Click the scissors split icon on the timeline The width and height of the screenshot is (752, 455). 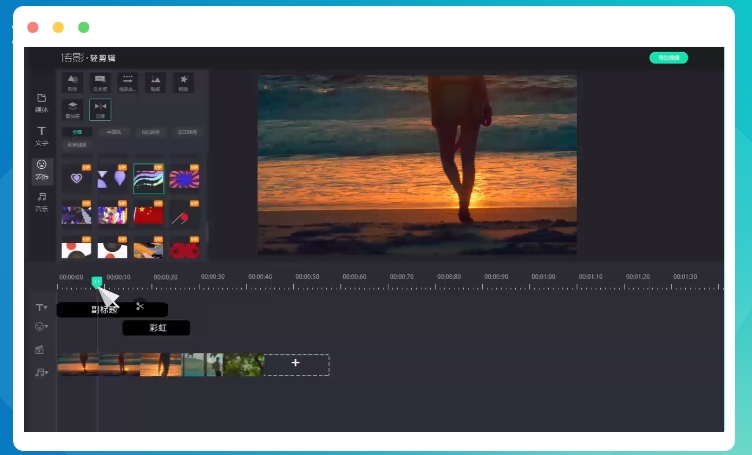(140, 307)
